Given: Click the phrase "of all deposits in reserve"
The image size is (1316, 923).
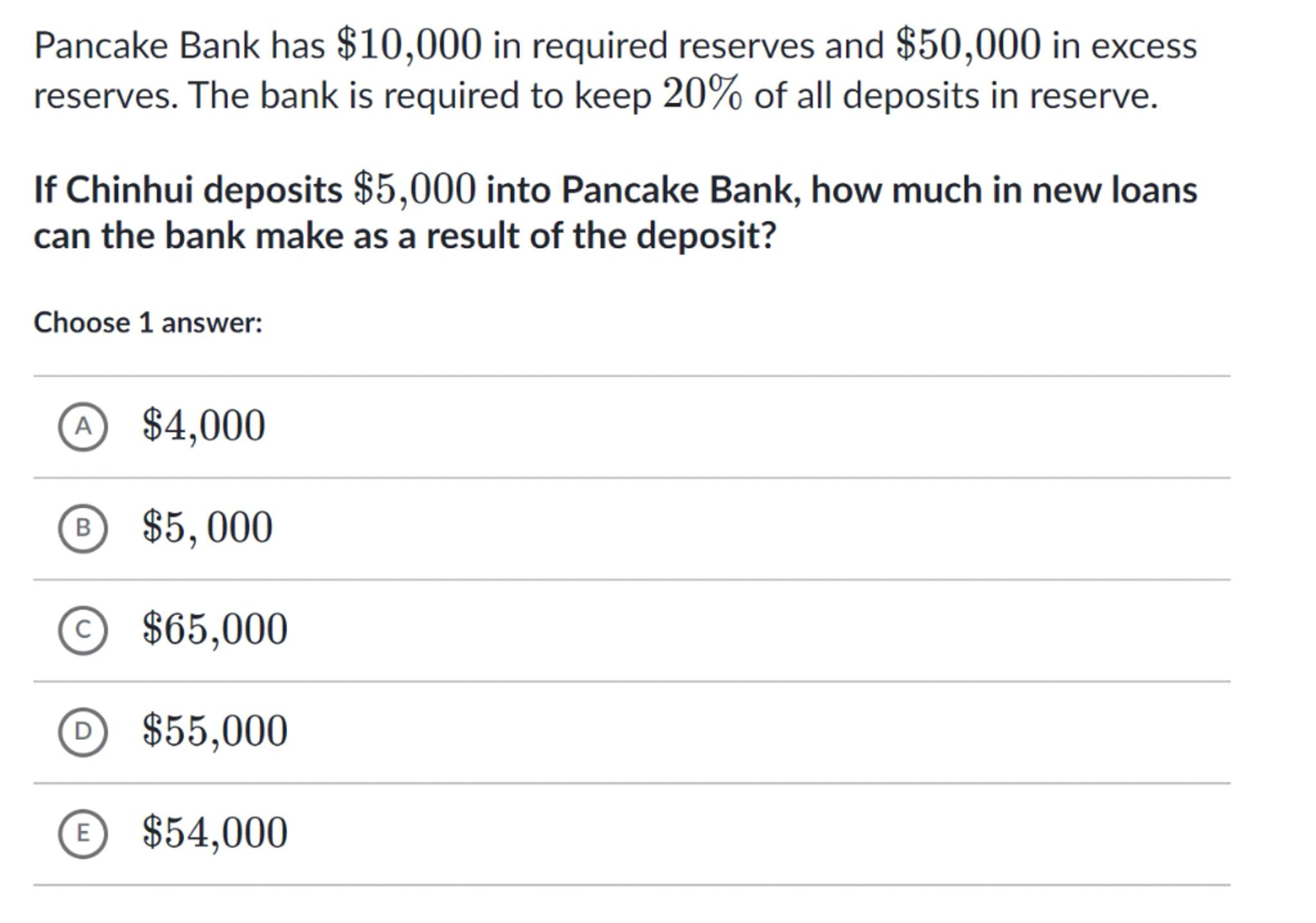Looking at the screenshot, I should pyautogui.click(x=955, y=96).
